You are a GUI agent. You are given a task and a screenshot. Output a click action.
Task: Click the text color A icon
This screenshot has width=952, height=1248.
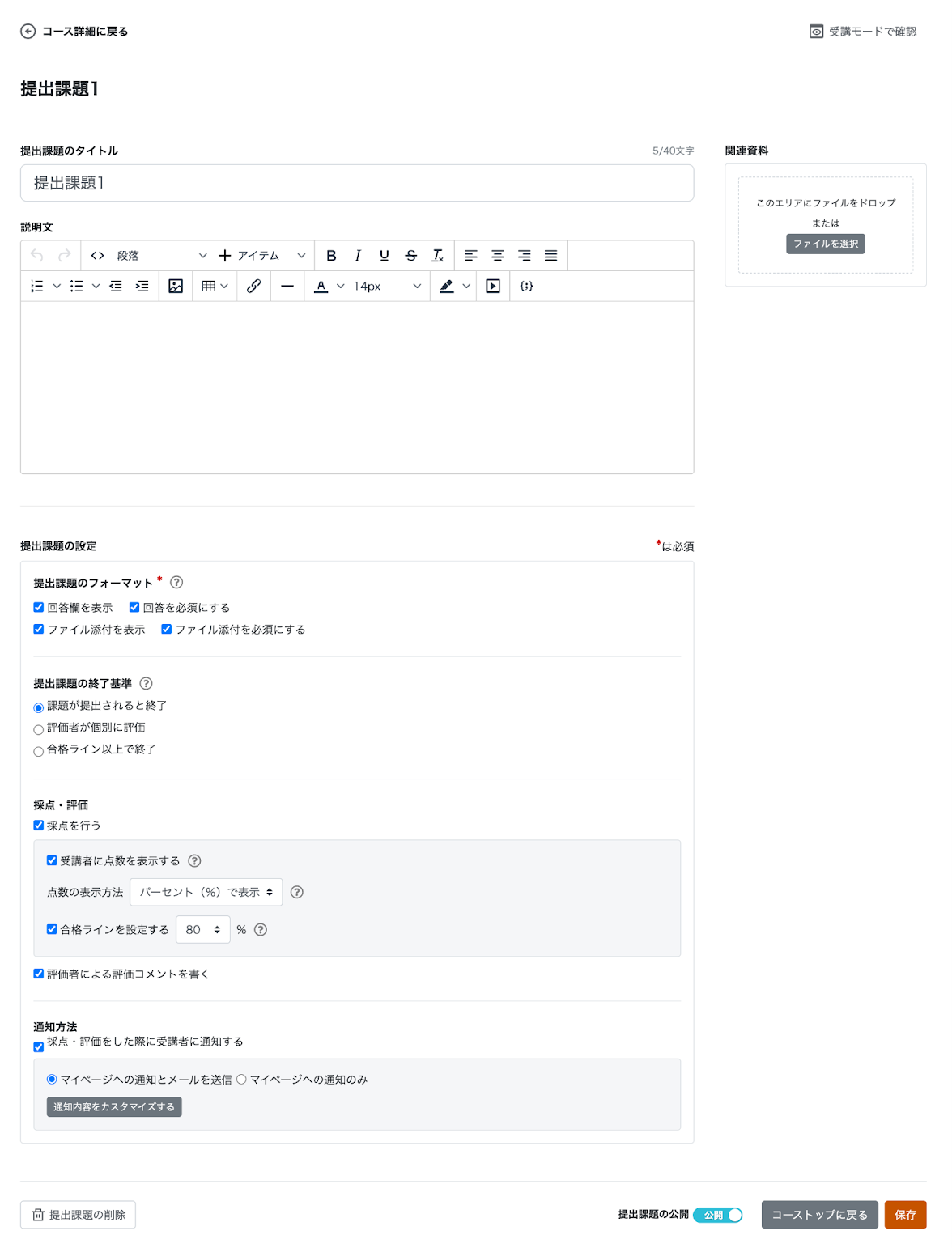[x=321, y=287]
